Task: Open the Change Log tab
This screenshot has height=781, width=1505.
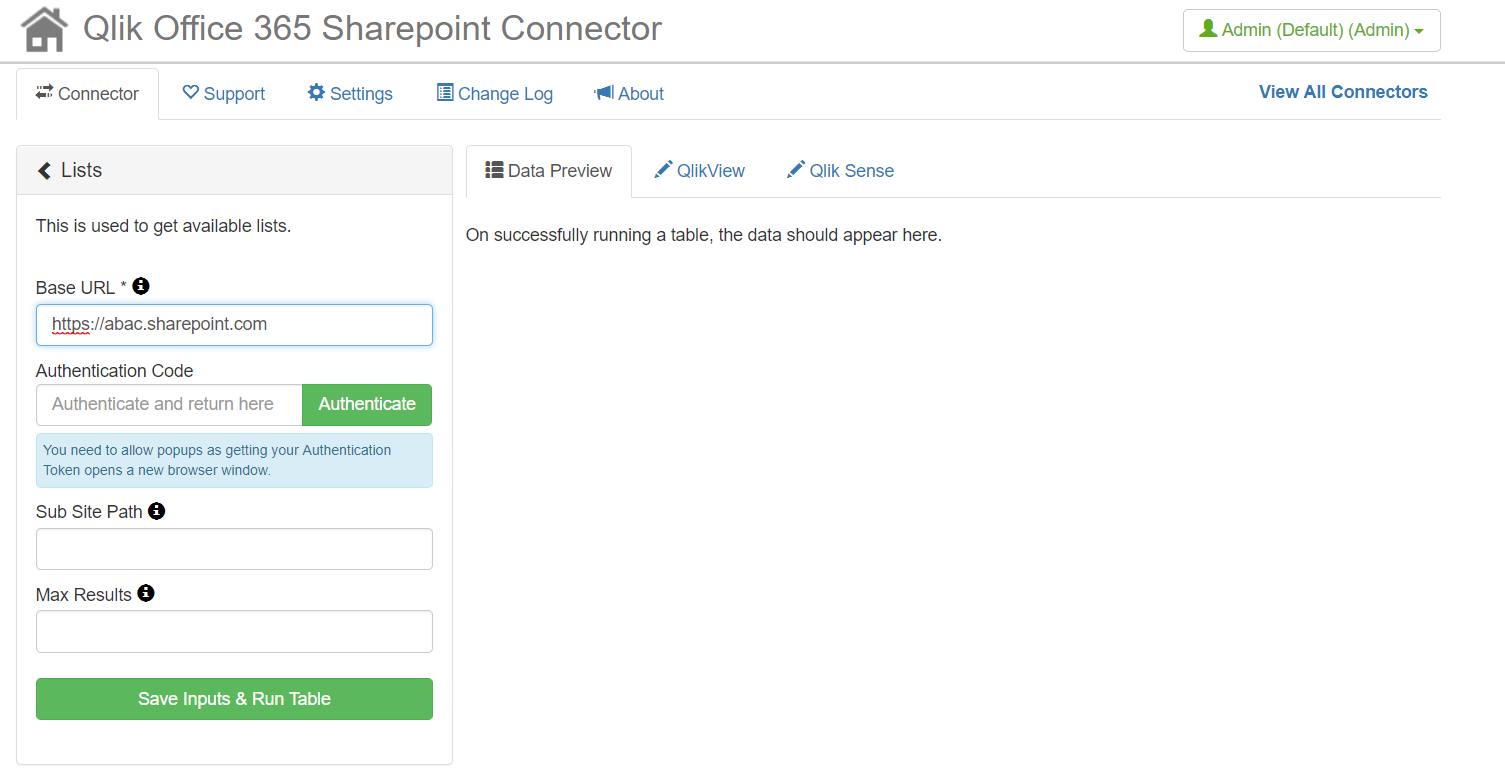Action: click(x=495, y=94)
